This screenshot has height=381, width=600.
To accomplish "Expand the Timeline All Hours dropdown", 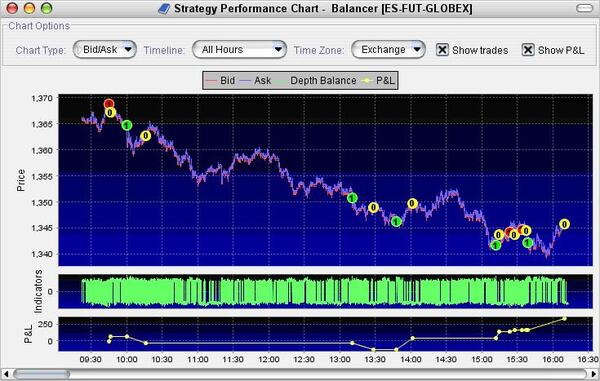I will 240,50.
